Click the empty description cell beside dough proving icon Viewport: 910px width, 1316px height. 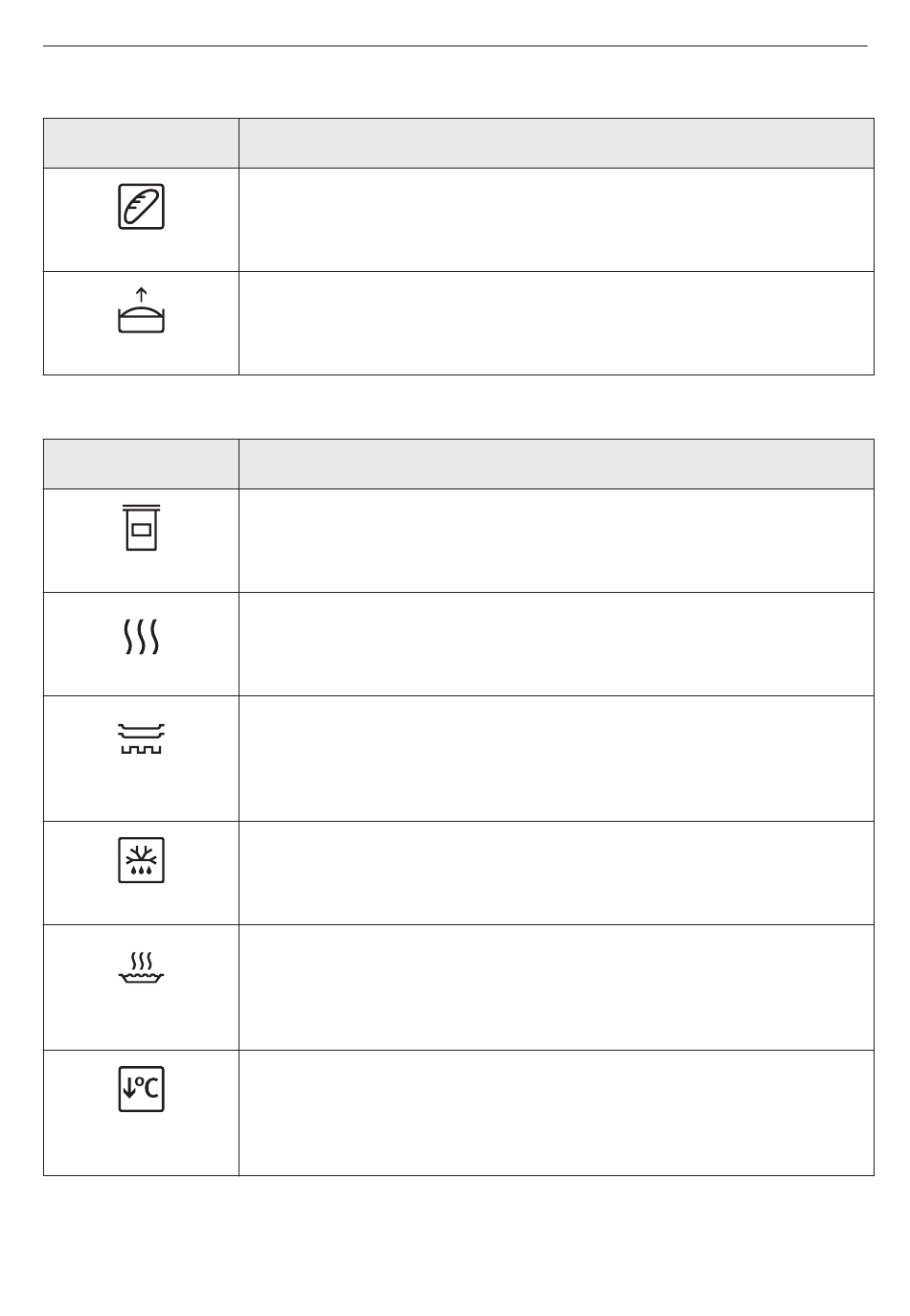click(557, 324)
